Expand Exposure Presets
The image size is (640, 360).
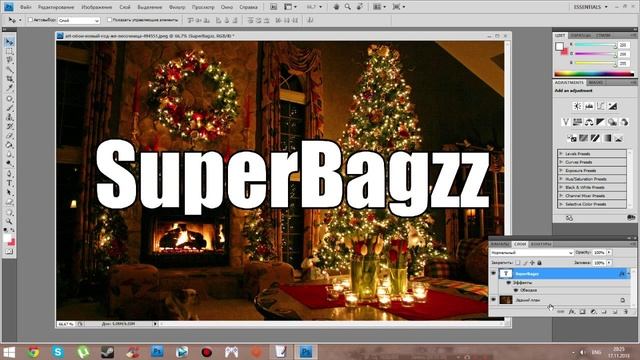coord(562,171)
